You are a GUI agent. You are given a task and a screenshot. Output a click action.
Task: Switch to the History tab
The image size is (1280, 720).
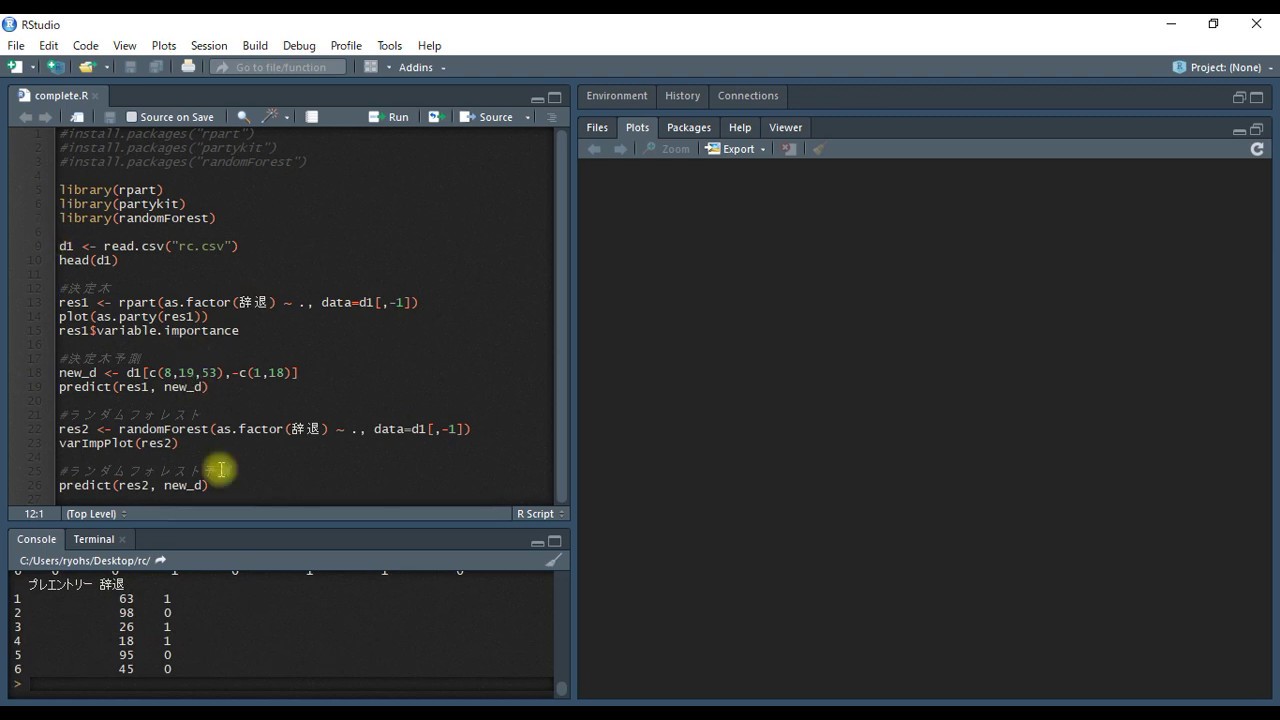click(683, 96)
